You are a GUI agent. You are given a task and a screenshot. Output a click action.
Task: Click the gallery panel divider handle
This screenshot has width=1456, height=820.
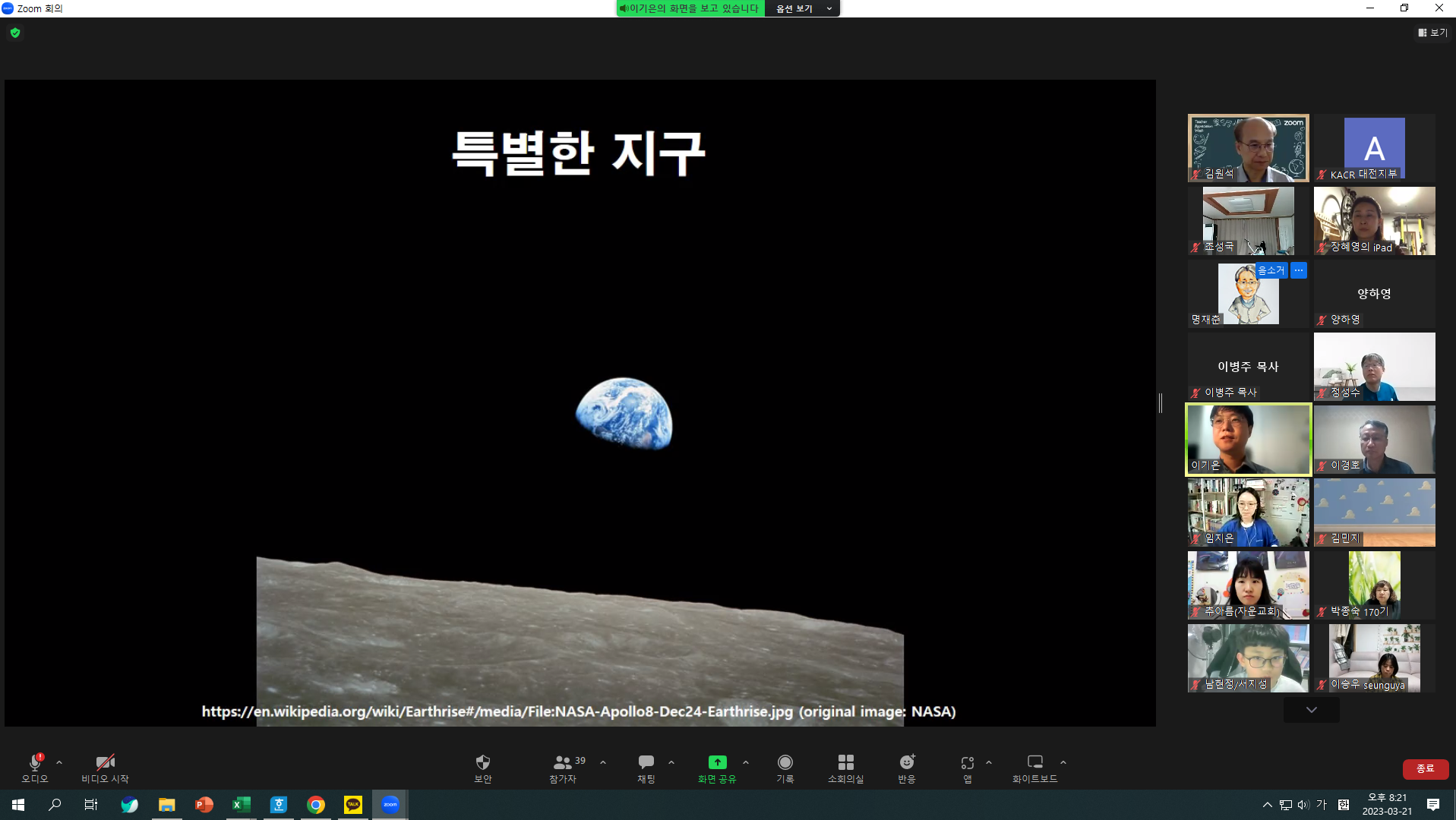1161,403
